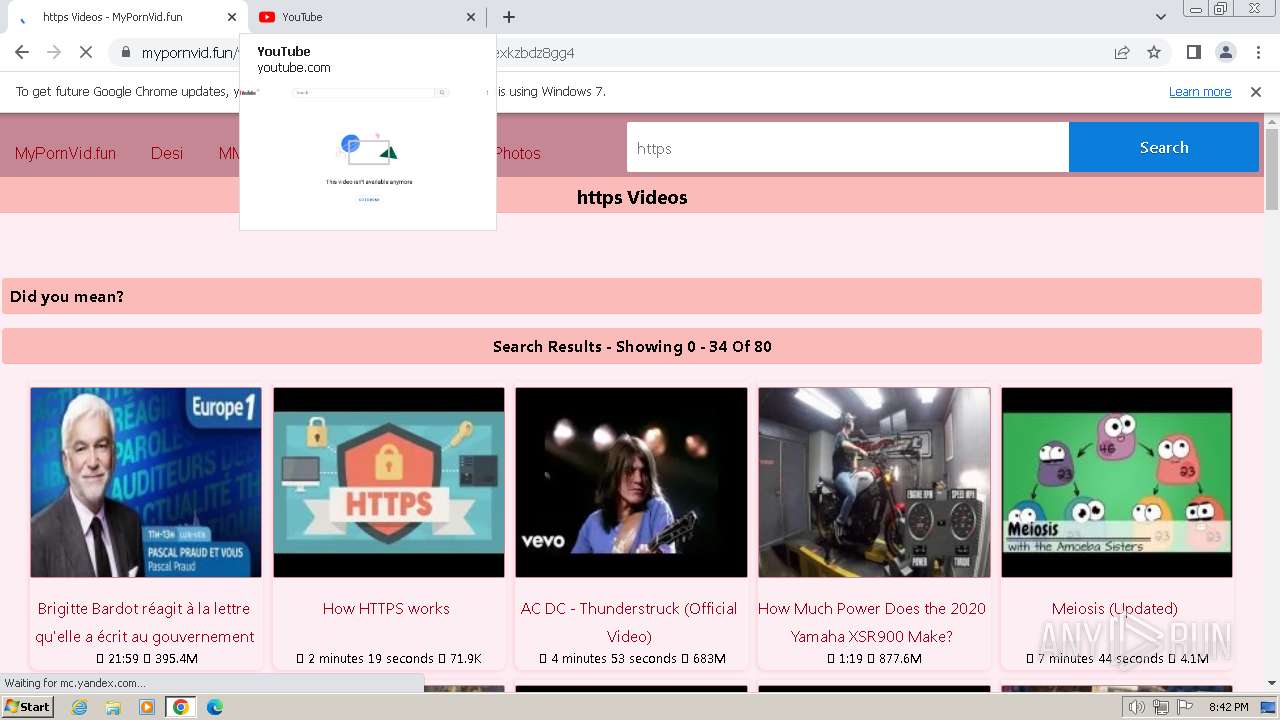This screenshot has width=1280, height=720.
Task: Click the scrollbar down arrow
Action: coord(1272,684)
